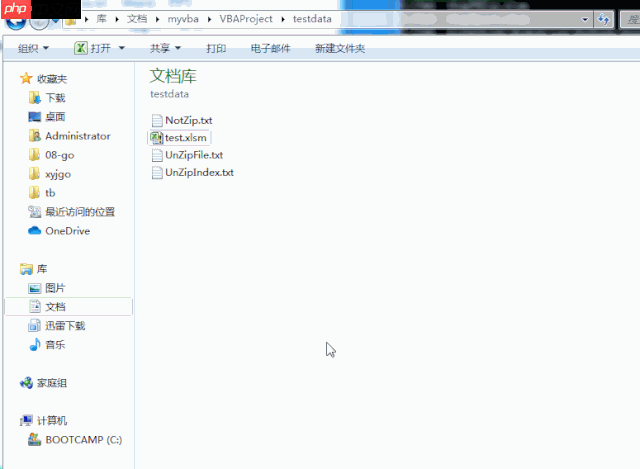Click the OneDrive cloud icon
640x469 pixels.
(x=34, y=231)
